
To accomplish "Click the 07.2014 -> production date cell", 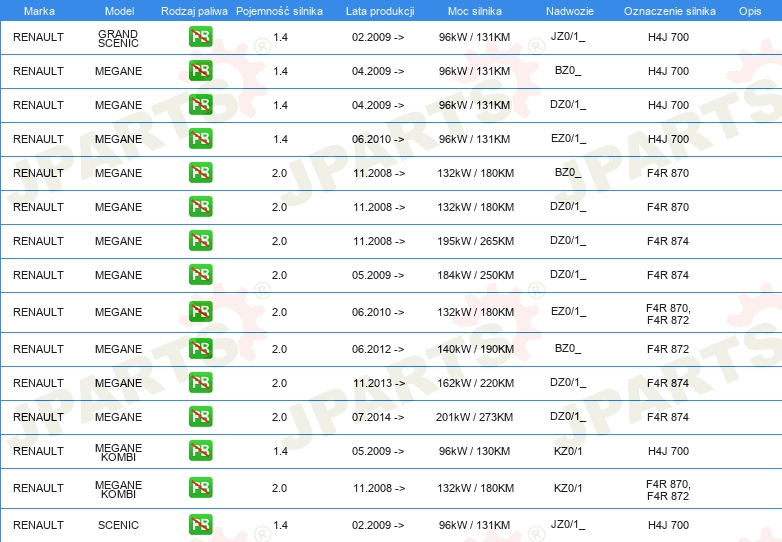I will click(x=378, y=417).
